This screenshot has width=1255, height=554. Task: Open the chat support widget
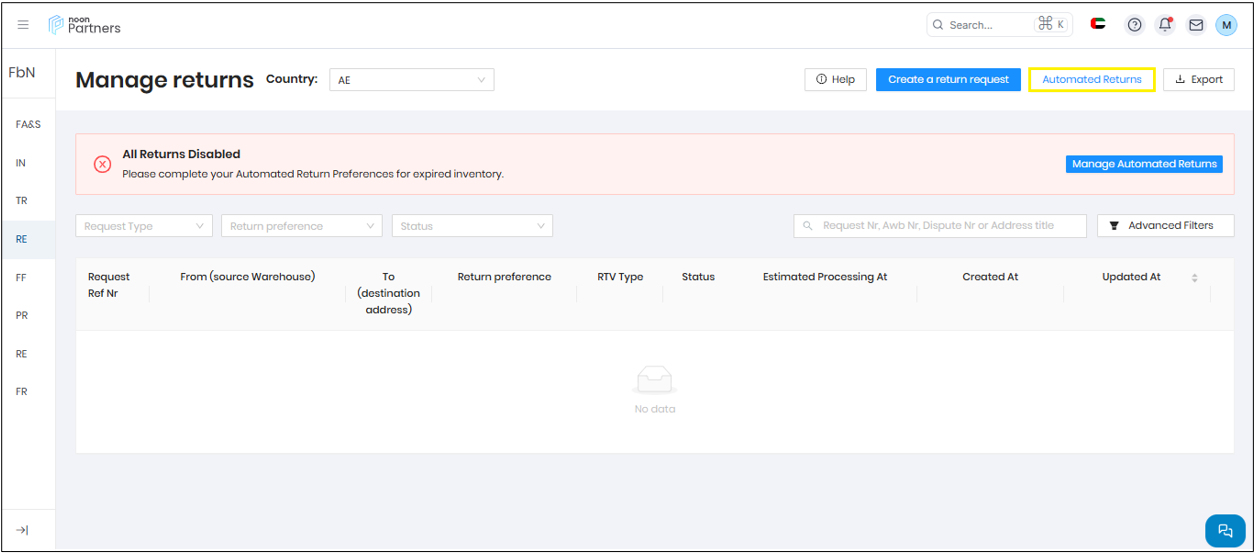[1225, 530]
